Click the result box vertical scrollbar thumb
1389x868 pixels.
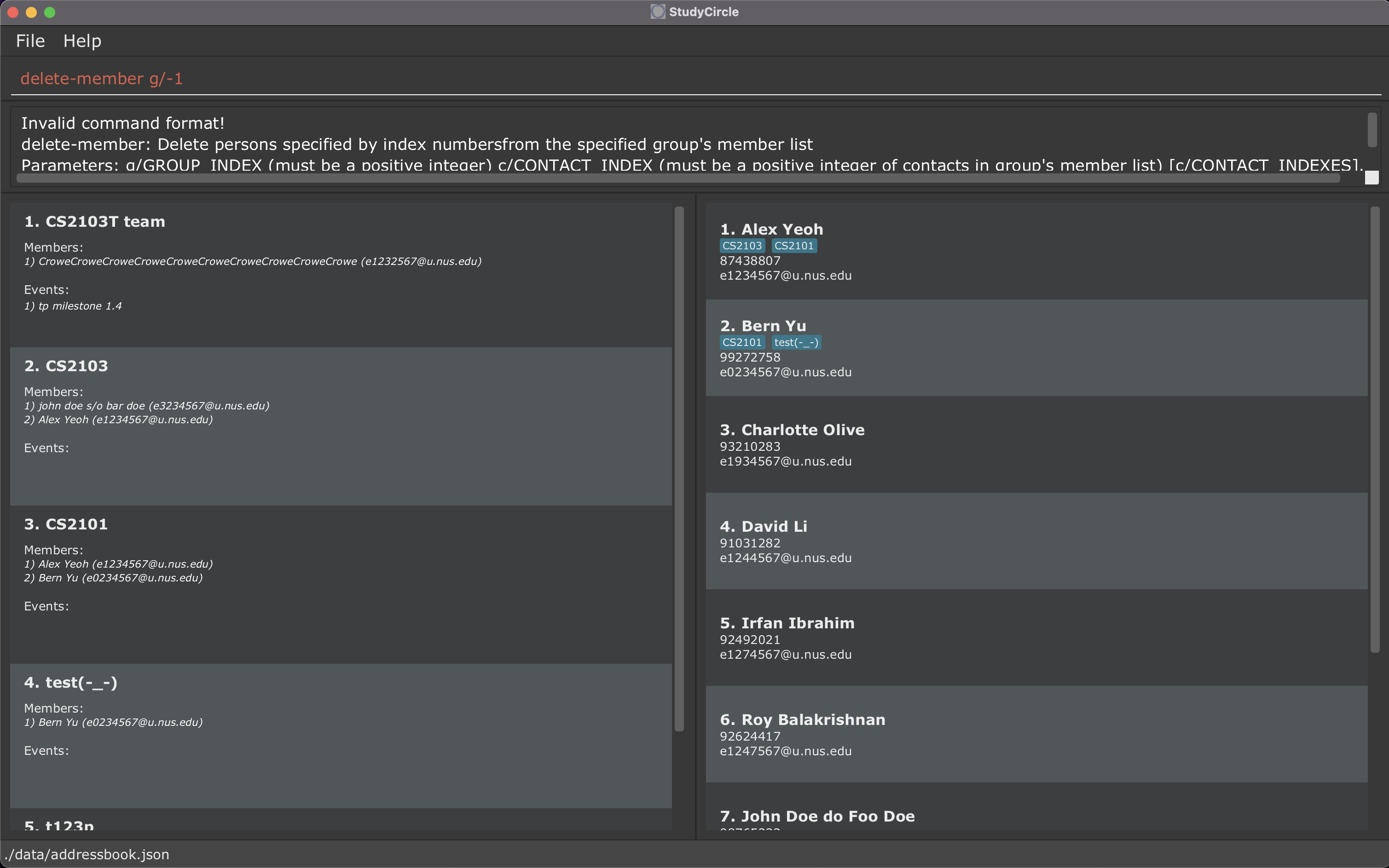coord(1372,130)
